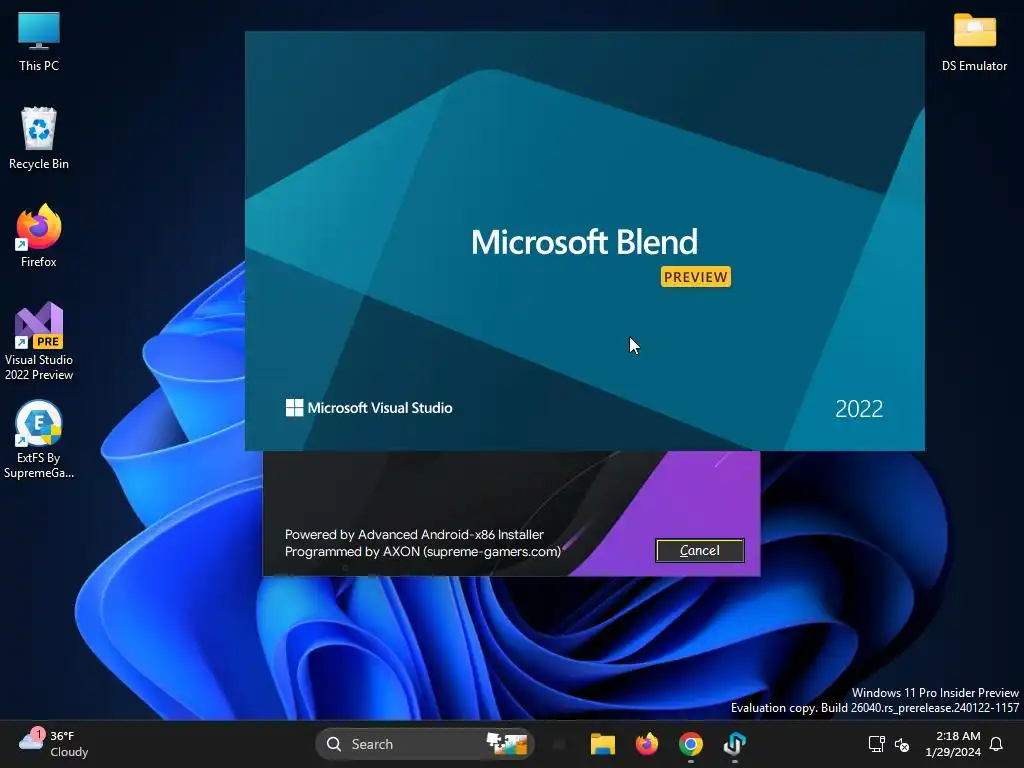The width and height of the screenshot is (1024, 768).
Task: Click the search highlight puzzle image
Action: coord(507,744)
